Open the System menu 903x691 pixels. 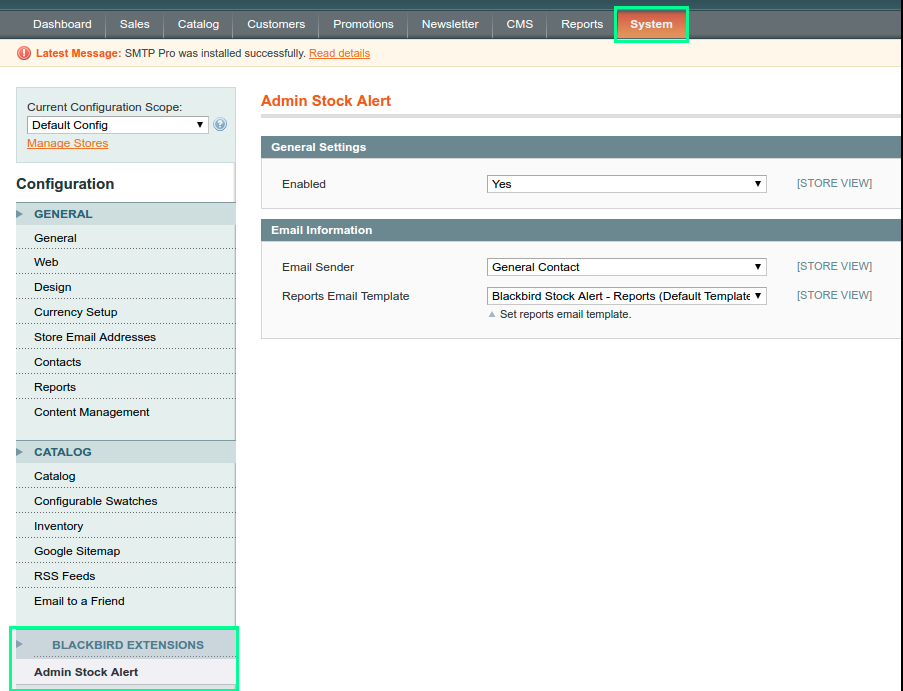tap(651, 24)
